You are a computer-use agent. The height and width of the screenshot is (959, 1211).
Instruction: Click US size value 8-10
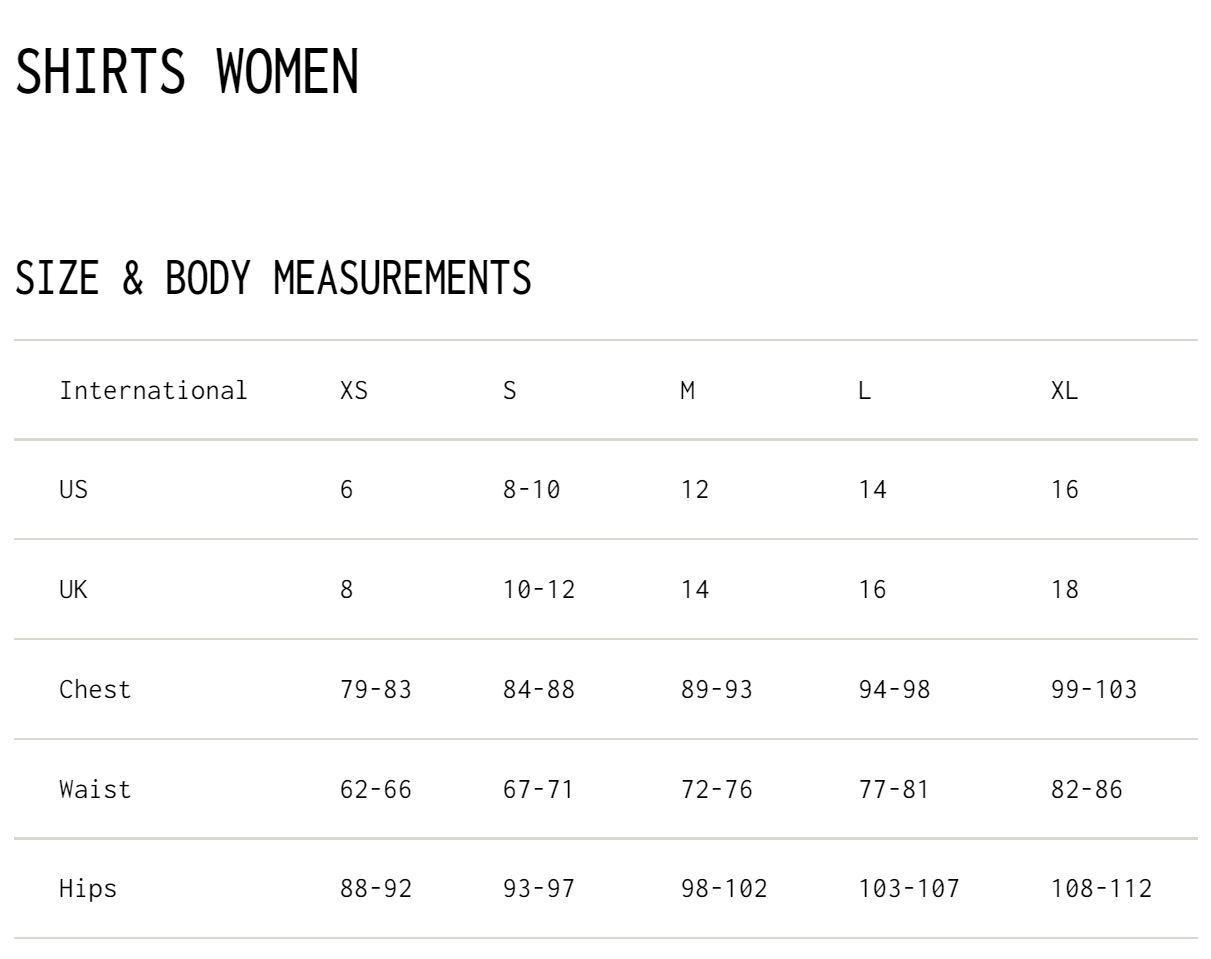point(532,490)
